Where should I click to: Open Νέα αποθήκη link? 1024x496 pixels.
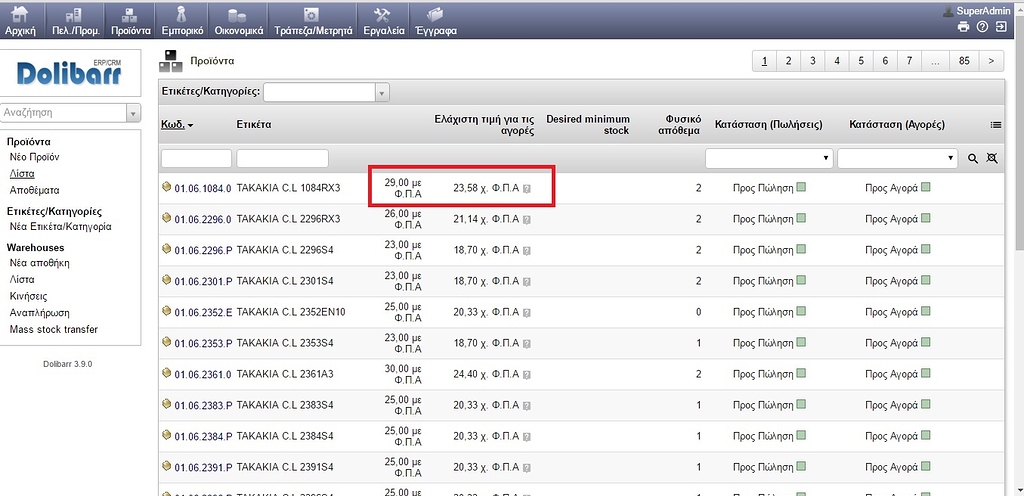[39, 263]
